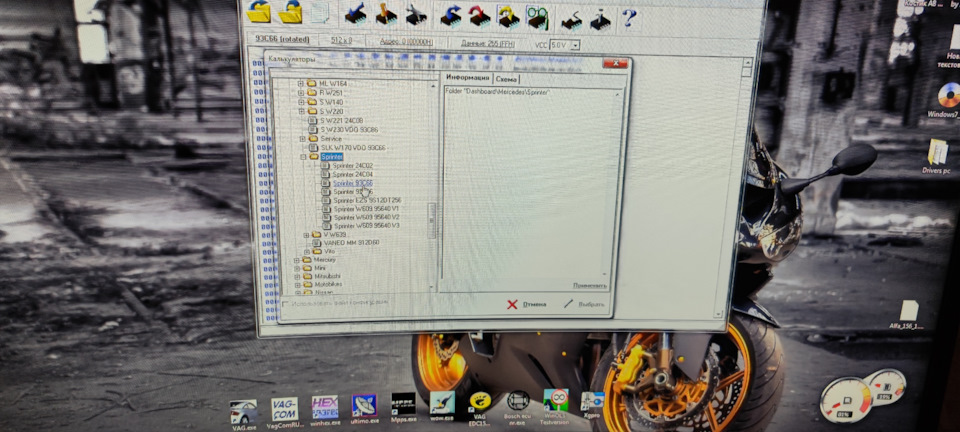Viewport: 960px width, 432px height.
Task: Click the Примечание link
Action: 590,286
